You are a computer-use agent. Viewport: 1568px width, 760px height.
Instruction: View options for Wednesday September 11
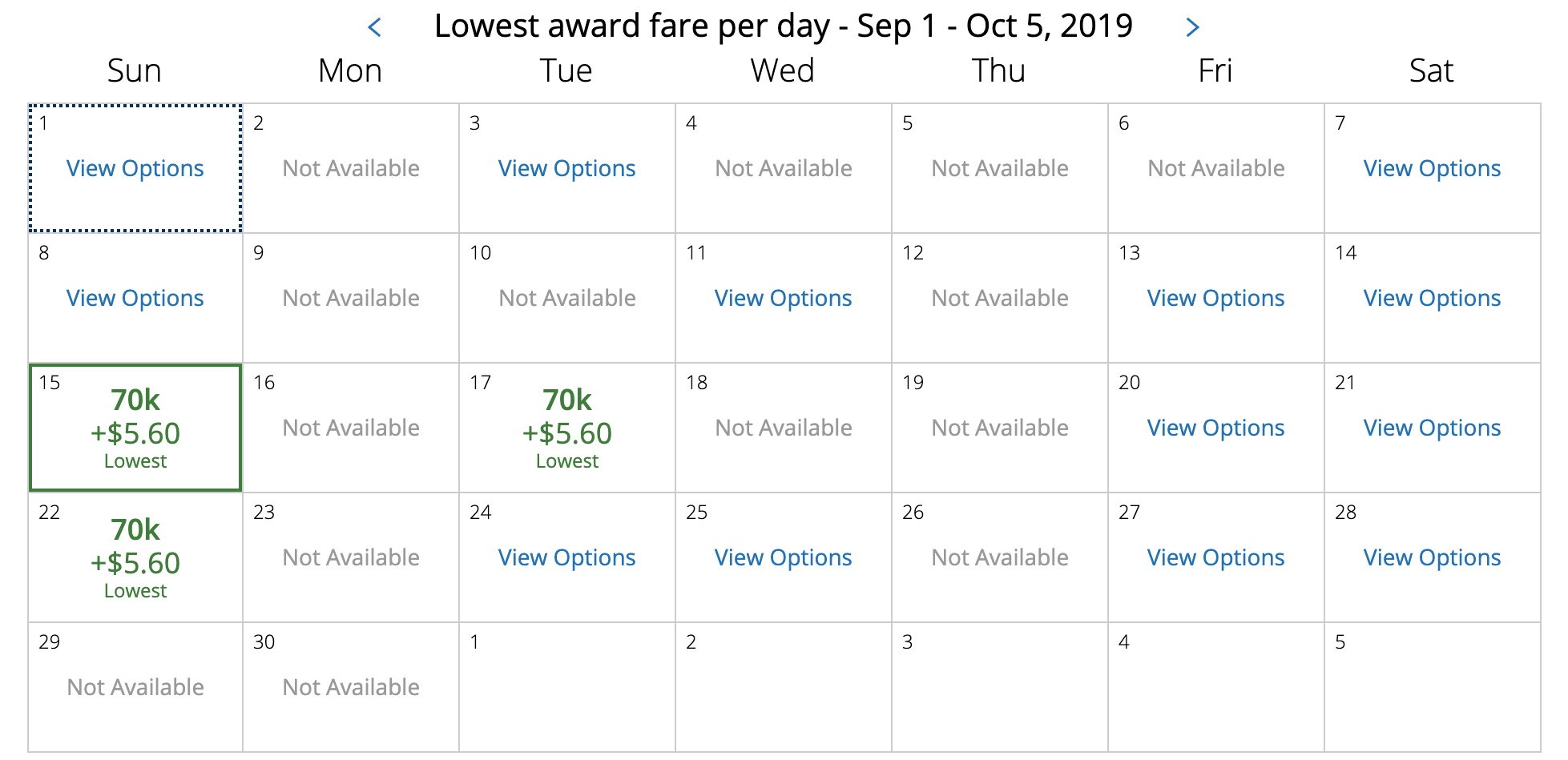tap(783, 298)
